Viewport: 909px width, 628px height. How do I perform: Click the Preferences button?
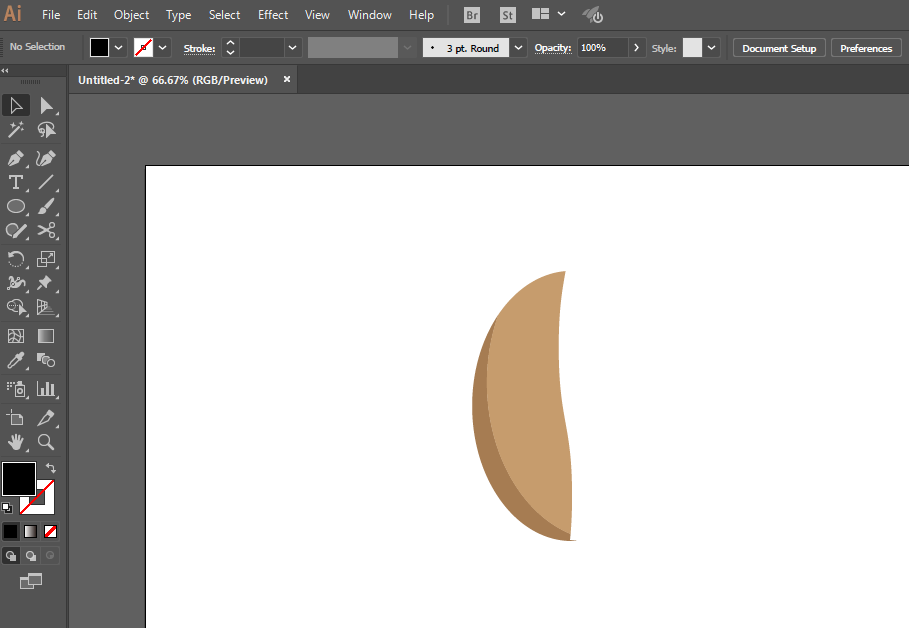coord(866,48)
